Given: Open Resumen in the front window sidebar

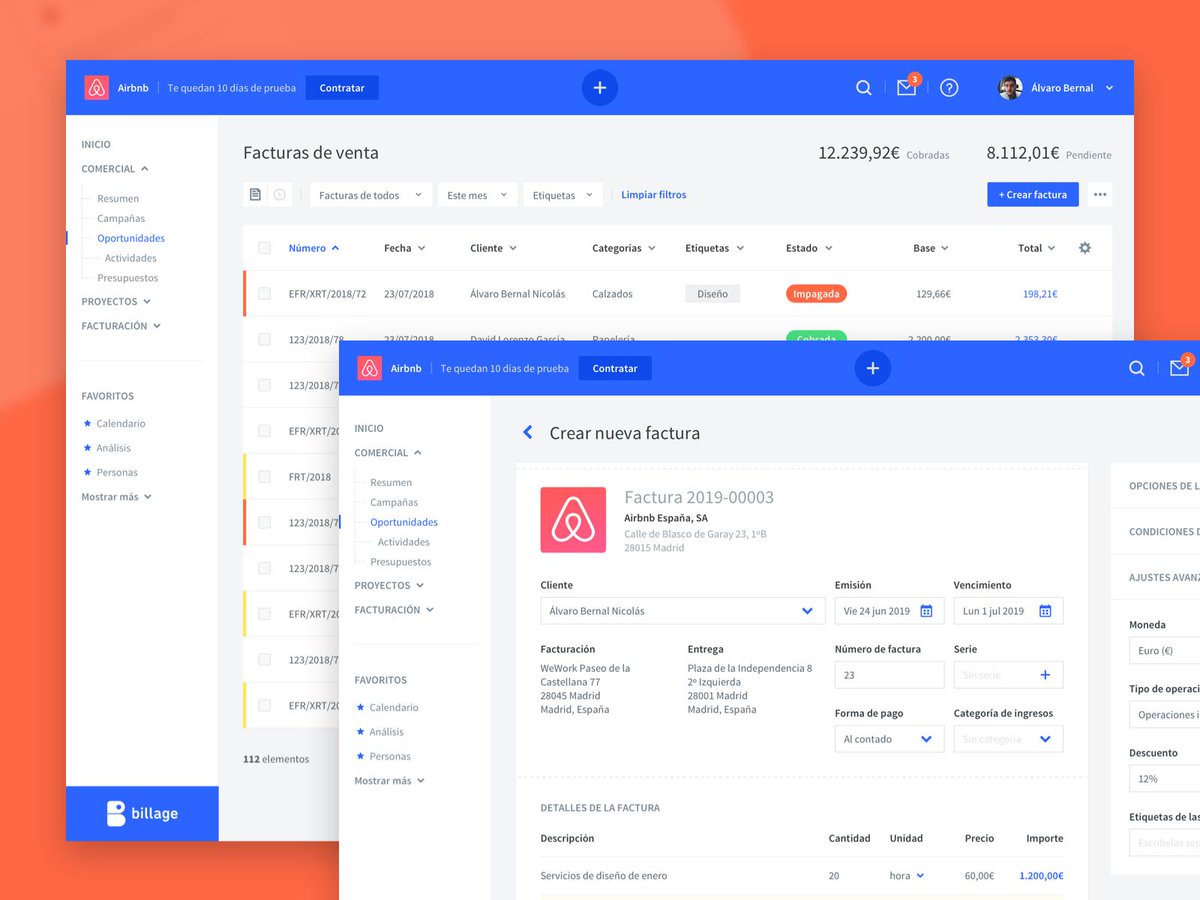Looking at the screenshot, I should [x=391, y=482].
